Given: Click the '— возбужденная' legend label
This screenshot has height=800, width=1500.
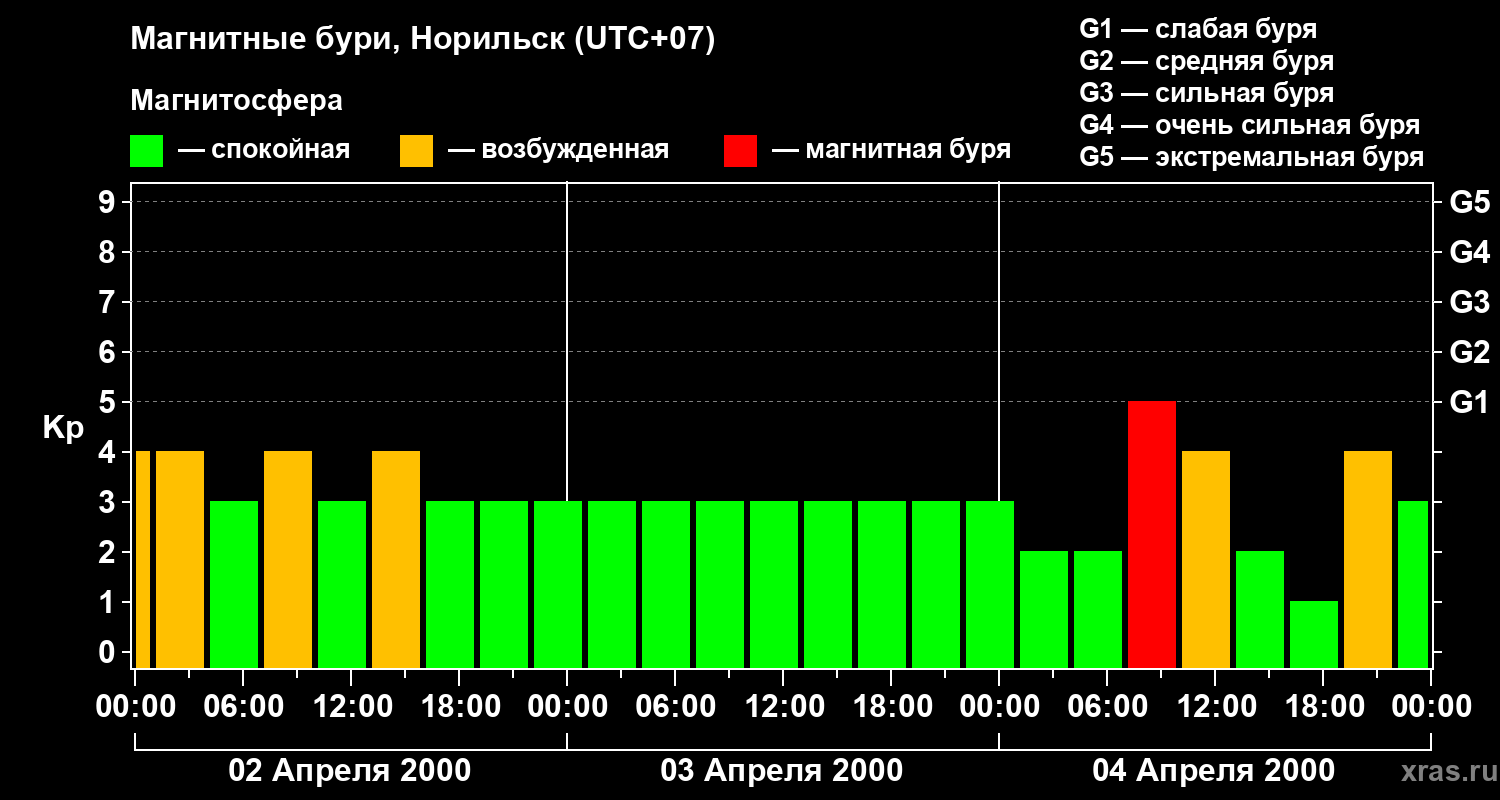Looking at the screenshot, I should coord(558,151).
